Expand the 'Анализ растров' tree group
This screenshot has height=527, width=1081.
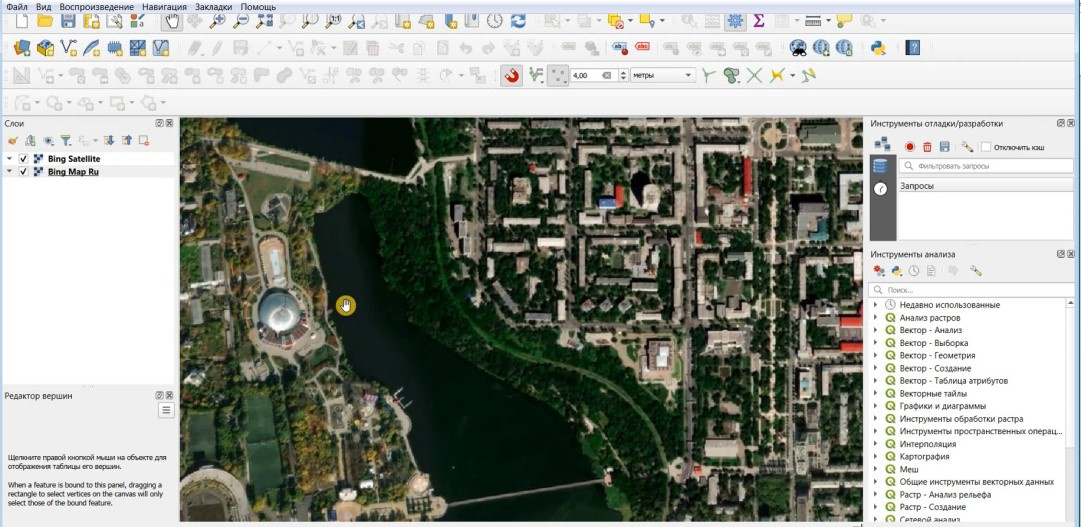tap(877, 318)
